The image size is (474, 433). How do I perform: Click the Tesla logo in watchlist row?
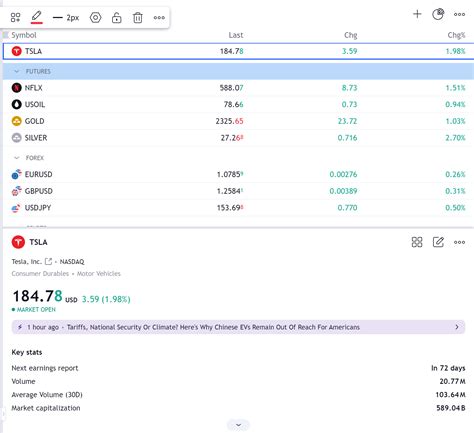16,51
